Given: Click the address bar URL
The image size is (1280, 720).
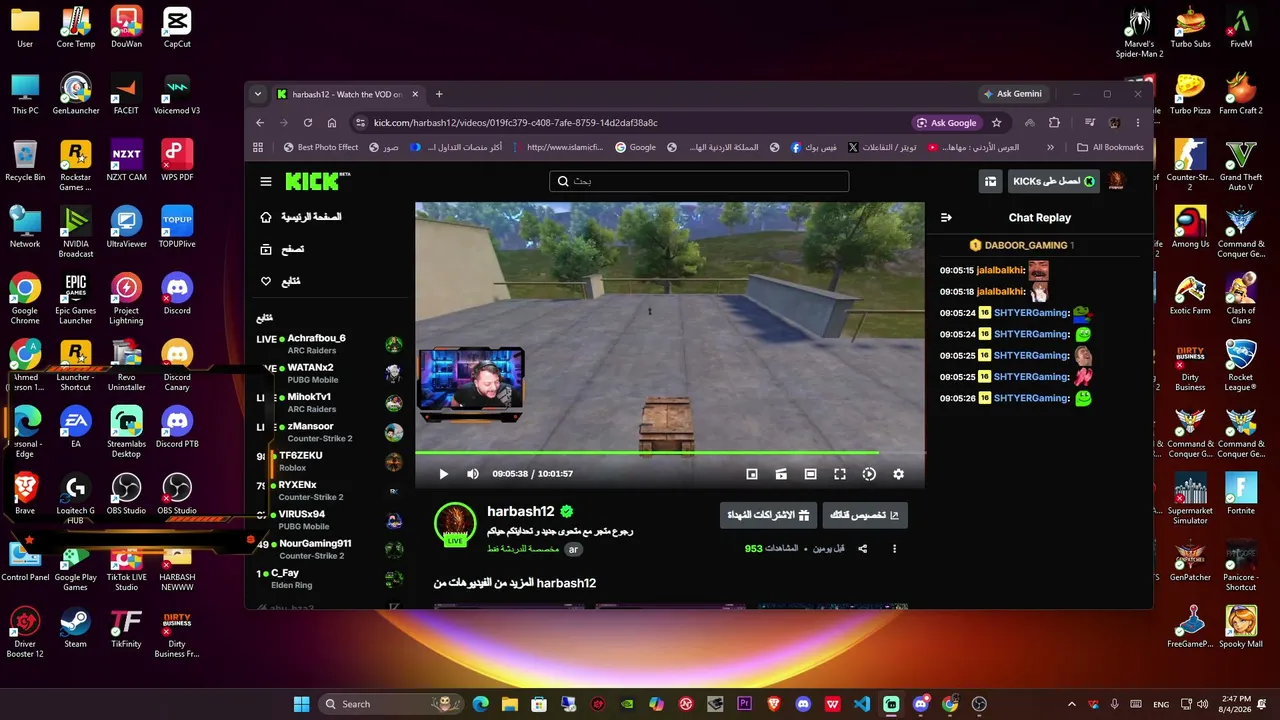Looking at the screenshot, I should (x=515, y=123).
